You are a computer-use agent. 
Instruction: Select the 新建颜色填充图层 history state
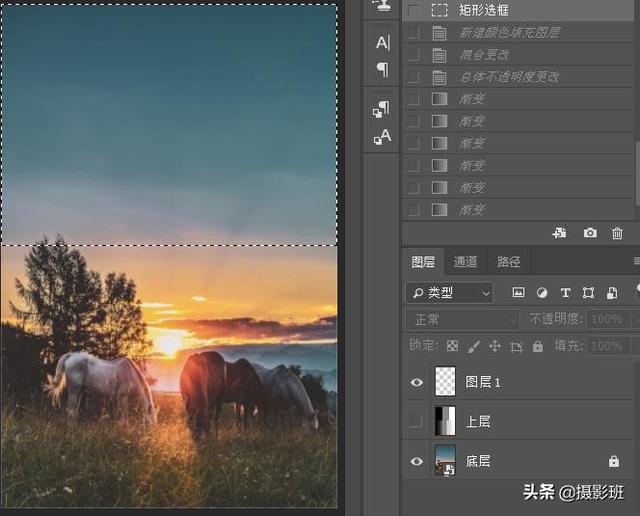click(x=508, y=32)
